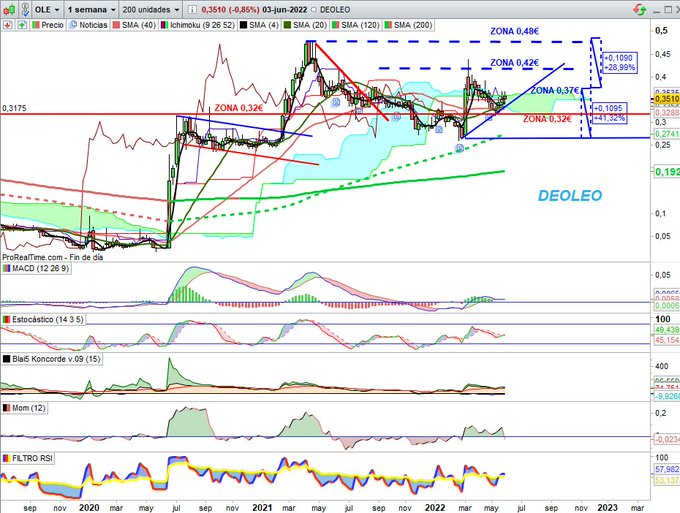
Task: Click the ZONA 0,37€ text label
Action: 555,90
